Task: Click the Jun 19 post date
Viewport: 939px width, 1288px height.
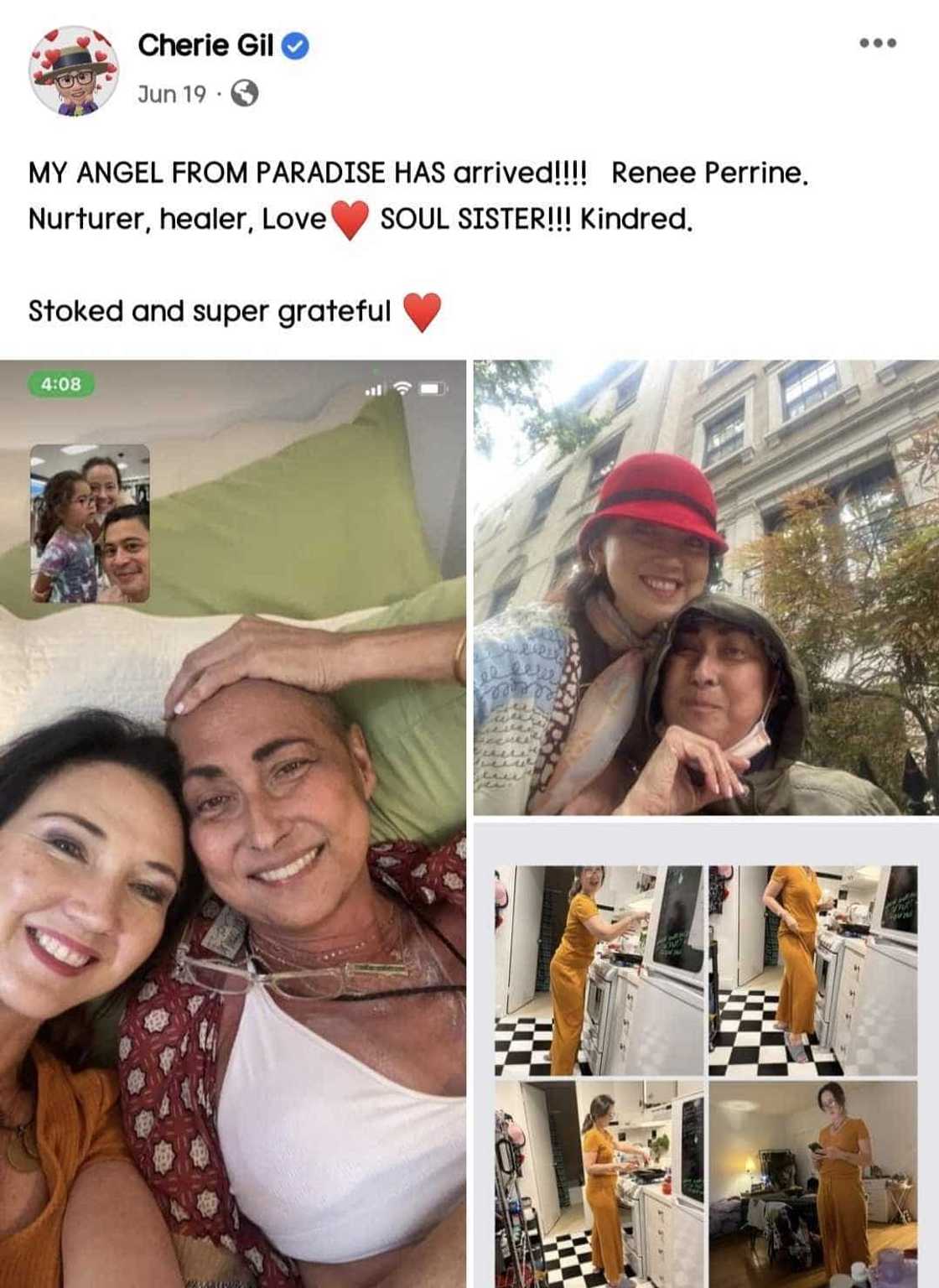Action: point(172,94)
